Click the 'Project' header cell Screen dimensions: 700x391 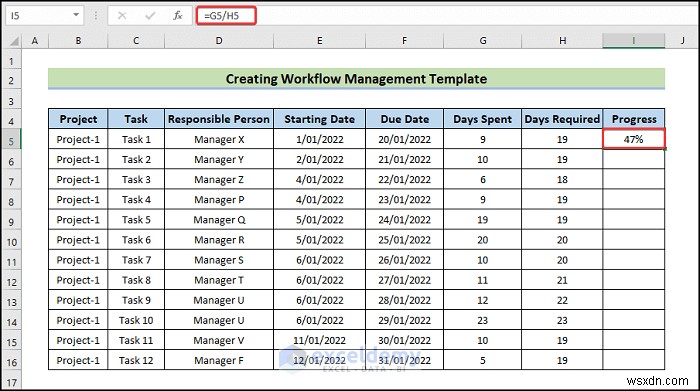(78, 119)
